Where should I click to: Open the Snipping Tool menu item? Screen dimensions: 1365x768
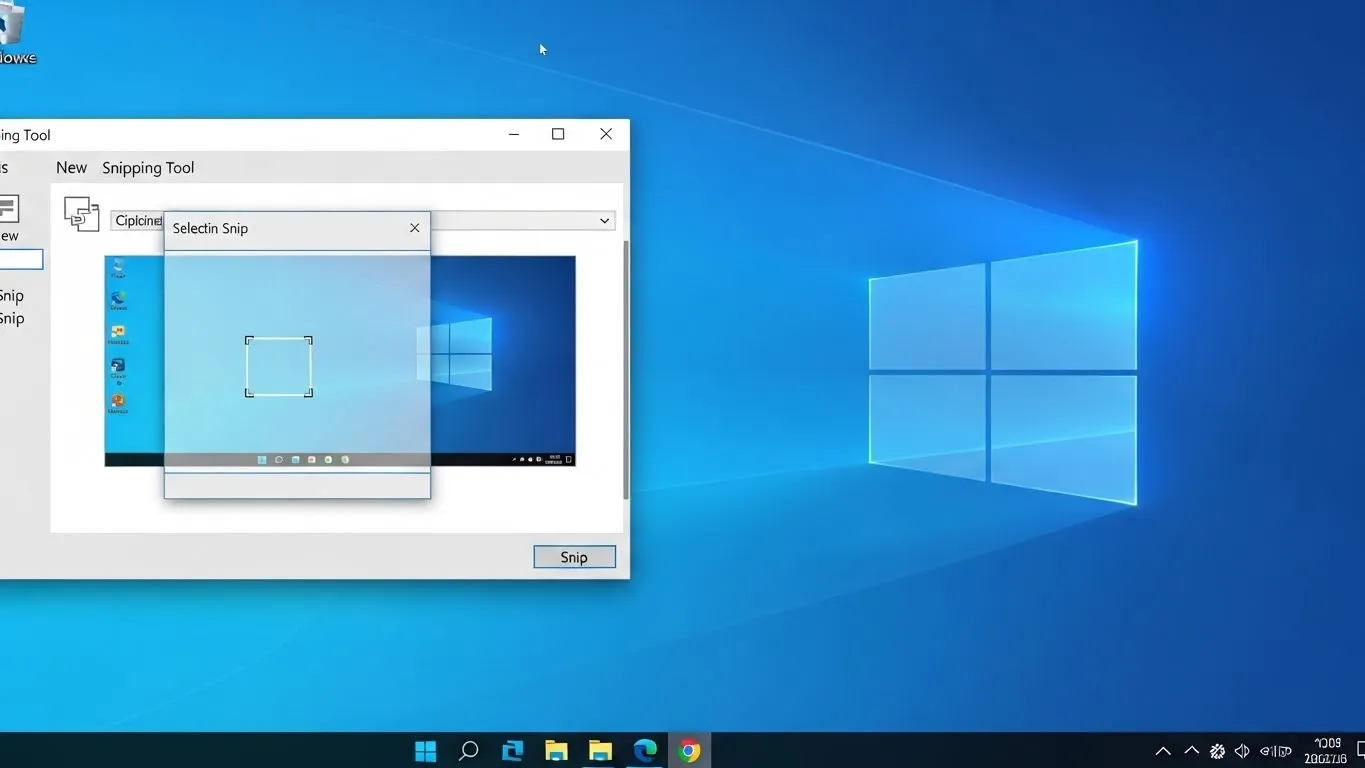pos(148,168)
